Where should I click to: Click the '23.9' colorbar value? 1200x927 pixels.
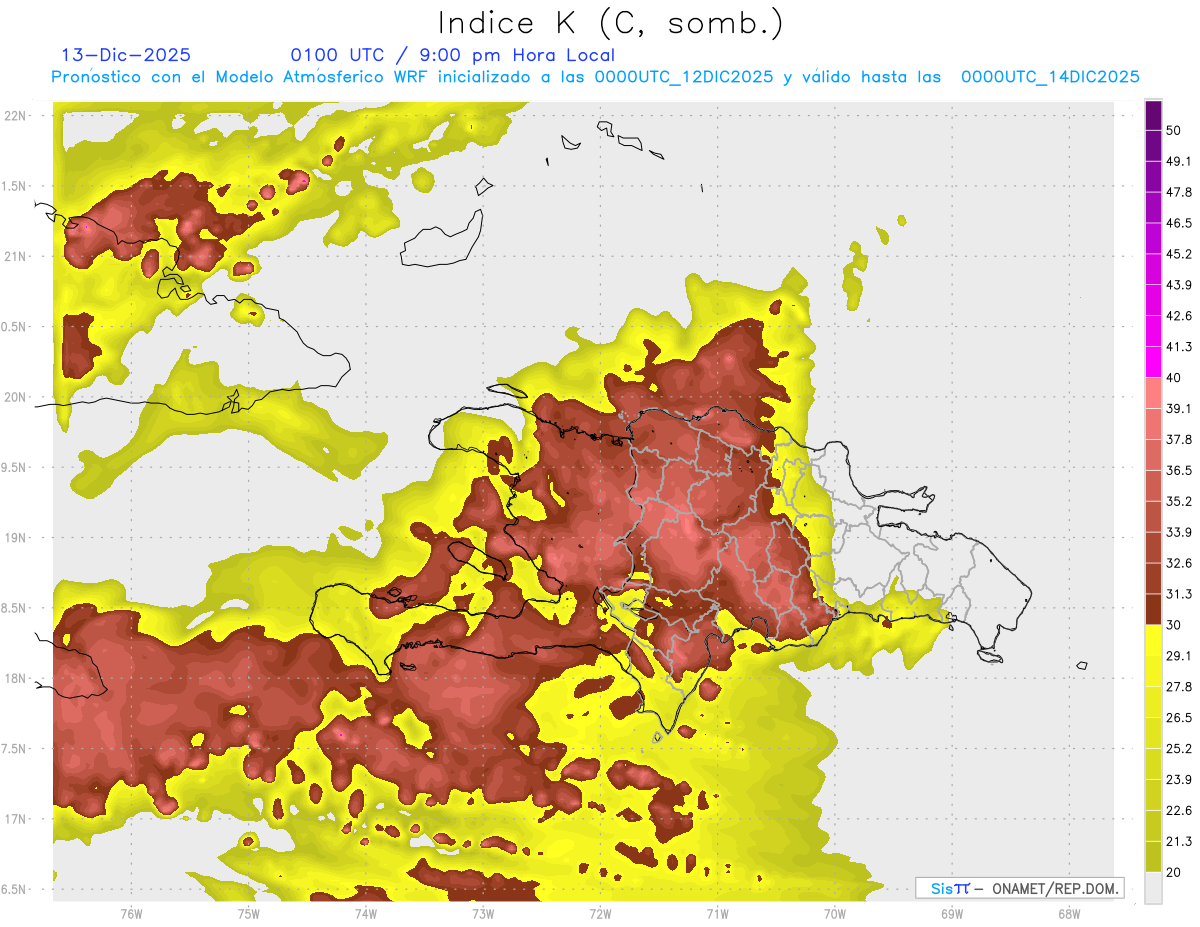click(x=1179, y=780)
